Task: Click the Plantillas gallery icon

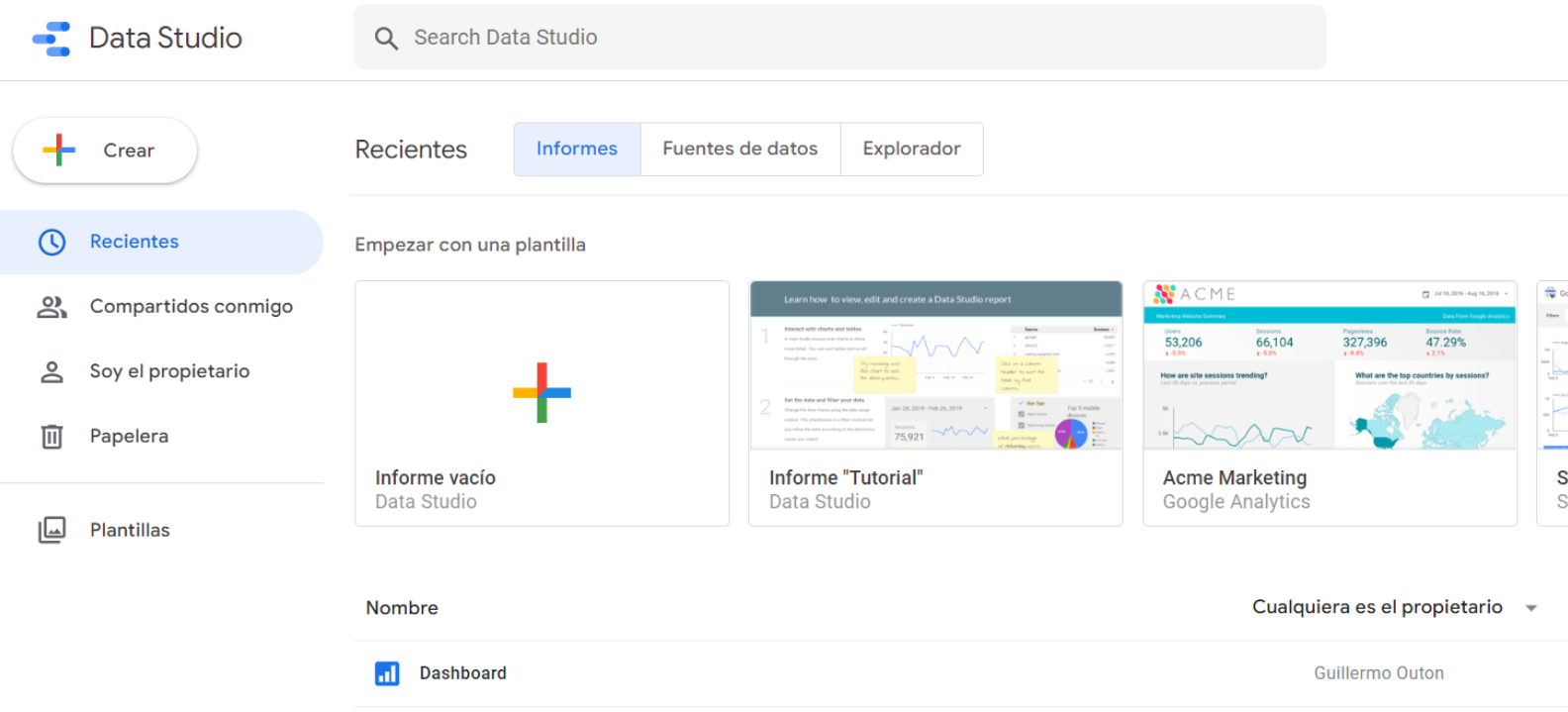Action: [51, 530]
